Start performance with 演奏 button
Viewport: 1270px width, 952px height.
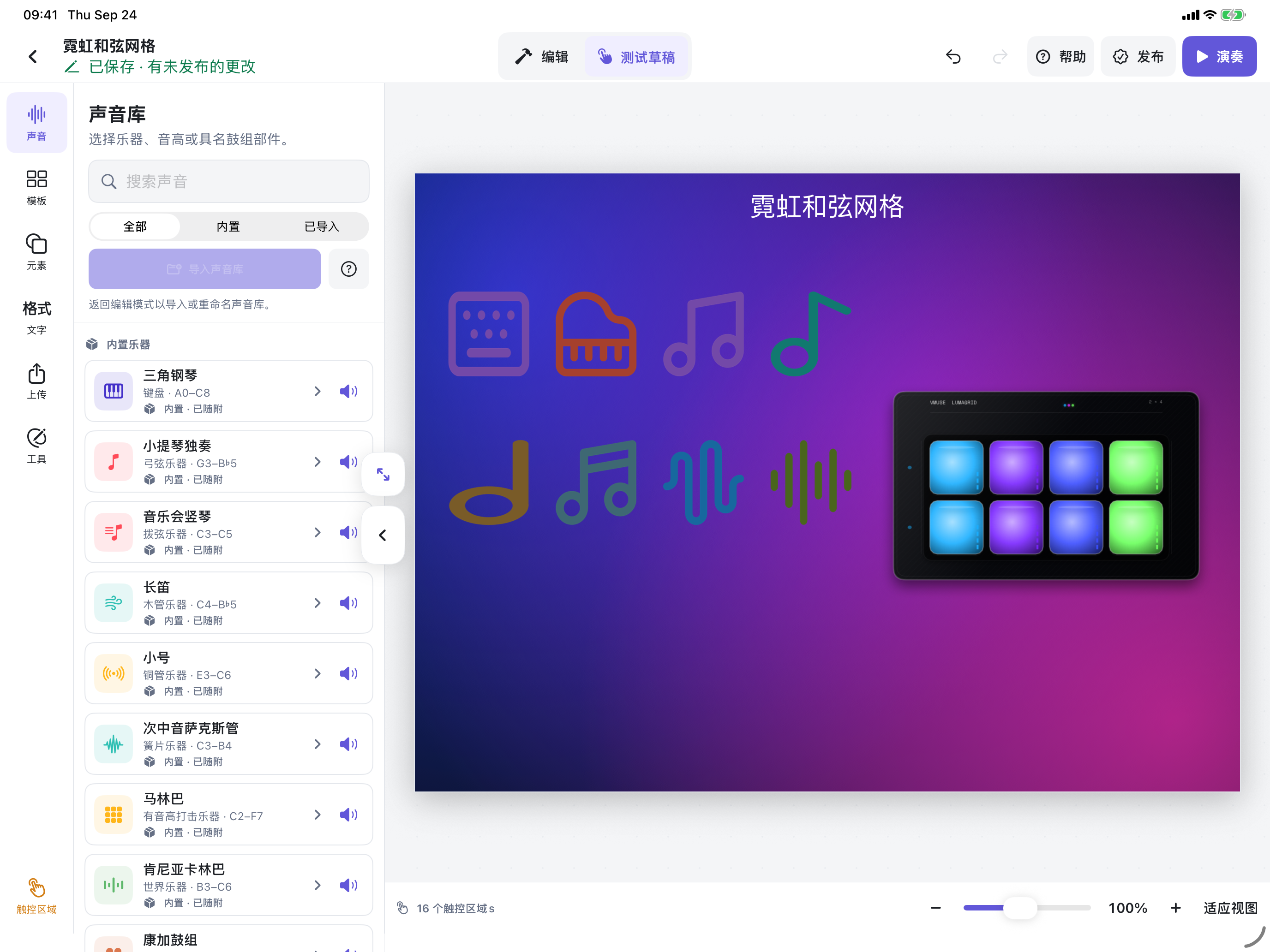pos(1219,56)
